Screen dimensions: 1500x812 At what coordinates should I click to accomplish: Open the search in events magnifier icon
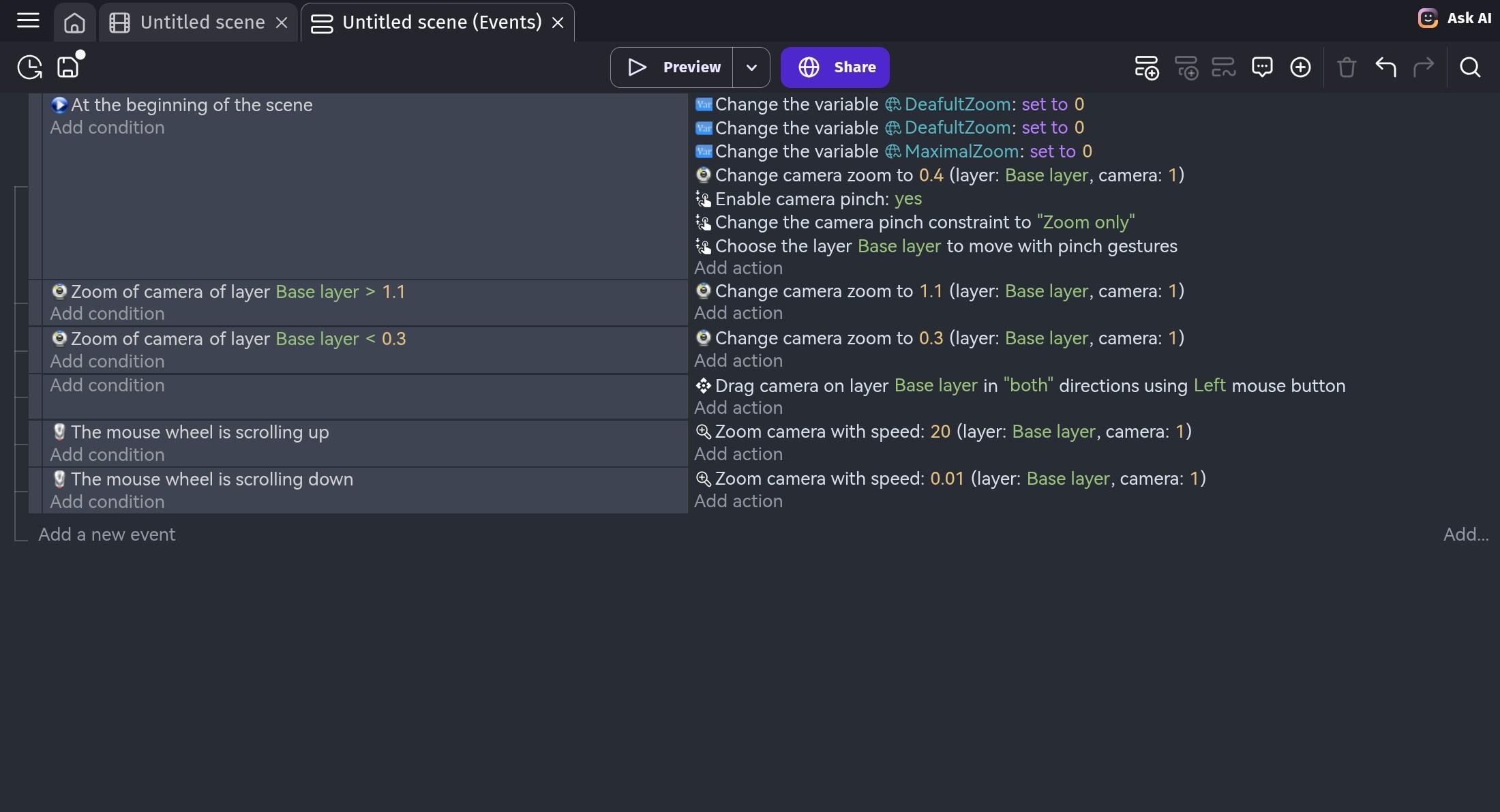[x=1470, y=67]
